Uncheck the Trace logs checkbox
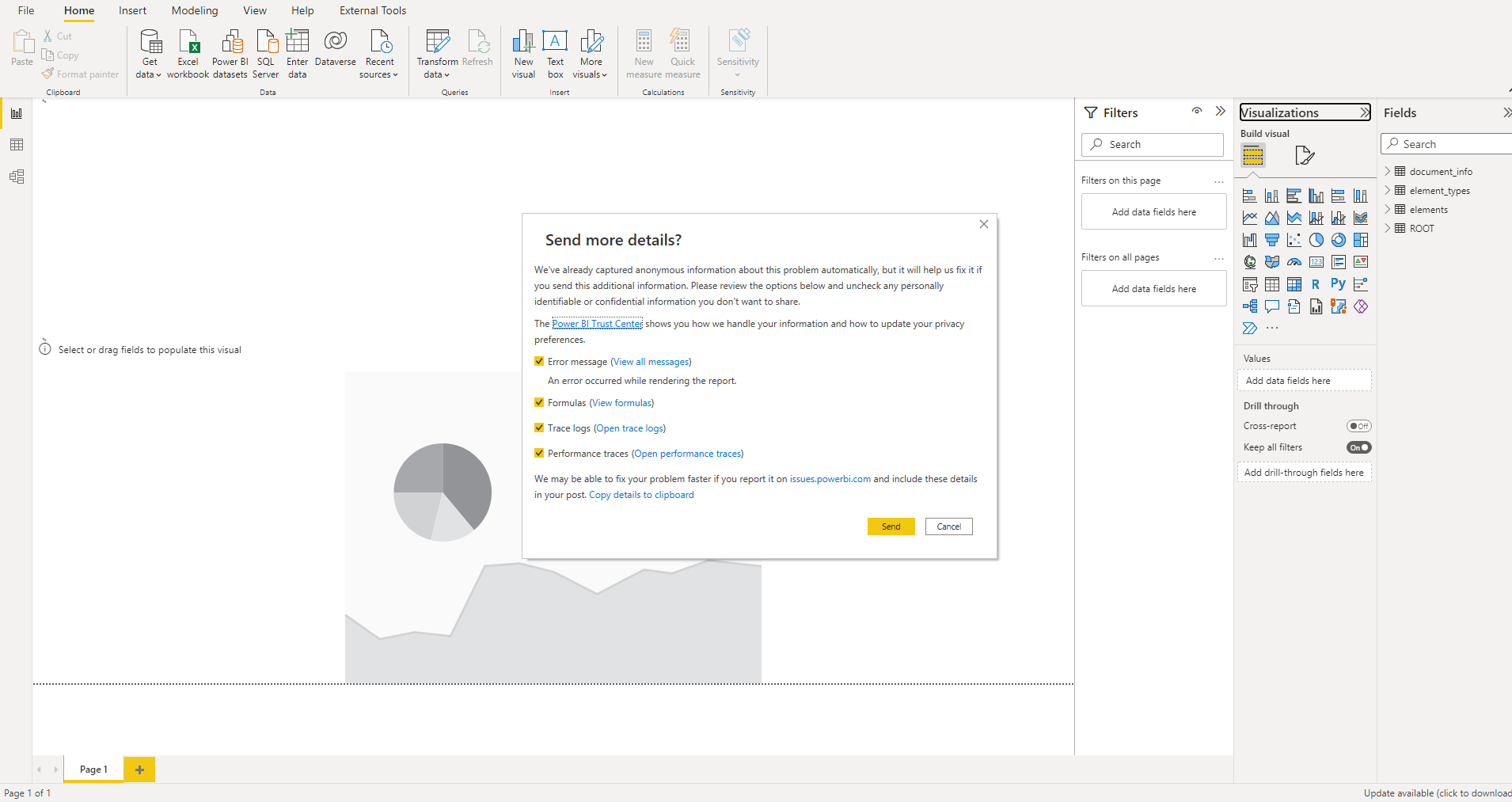This screenshot has width=1512, height=802. tap(539, 428)
